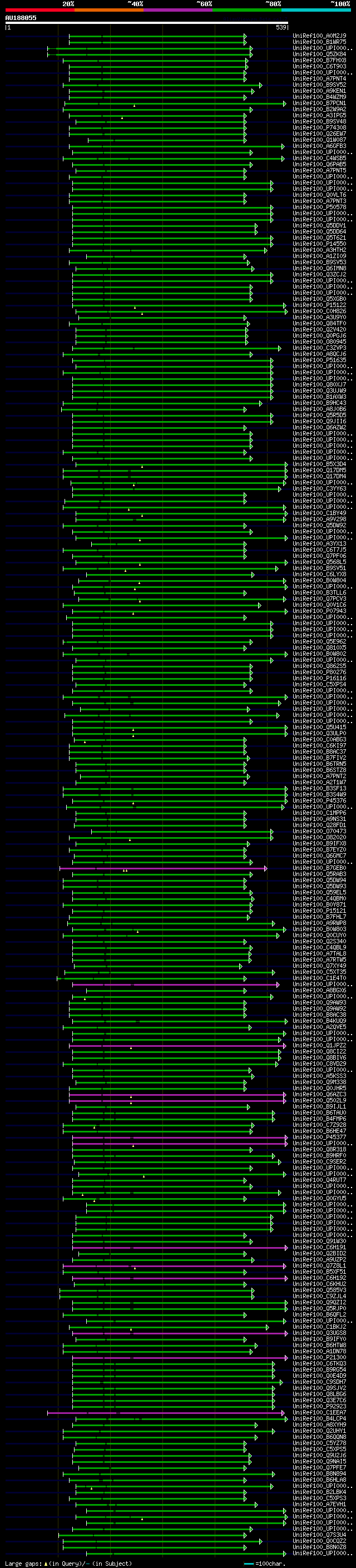Select hit label UniRef100_Q8R318

coord(319,1149)
